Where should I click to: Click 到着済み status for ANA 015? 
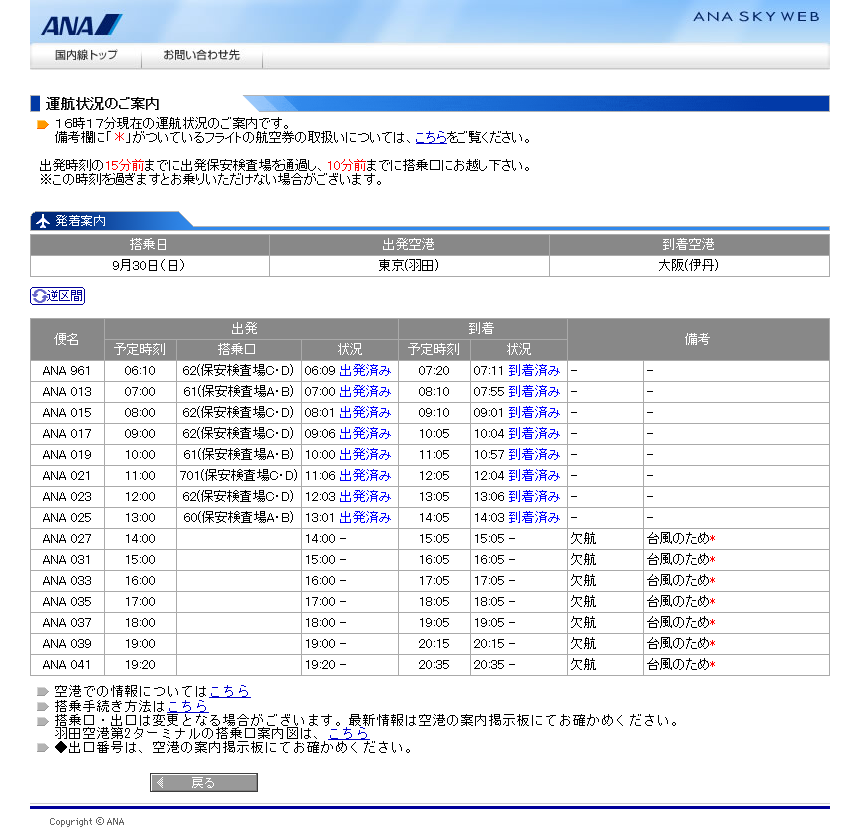point(534,412)
